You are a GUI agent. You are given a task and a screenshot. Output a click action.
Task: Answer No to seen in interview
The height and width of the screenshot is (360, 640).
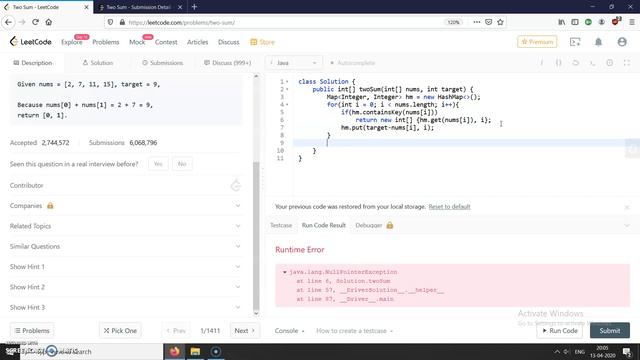(x=182, y=164)
